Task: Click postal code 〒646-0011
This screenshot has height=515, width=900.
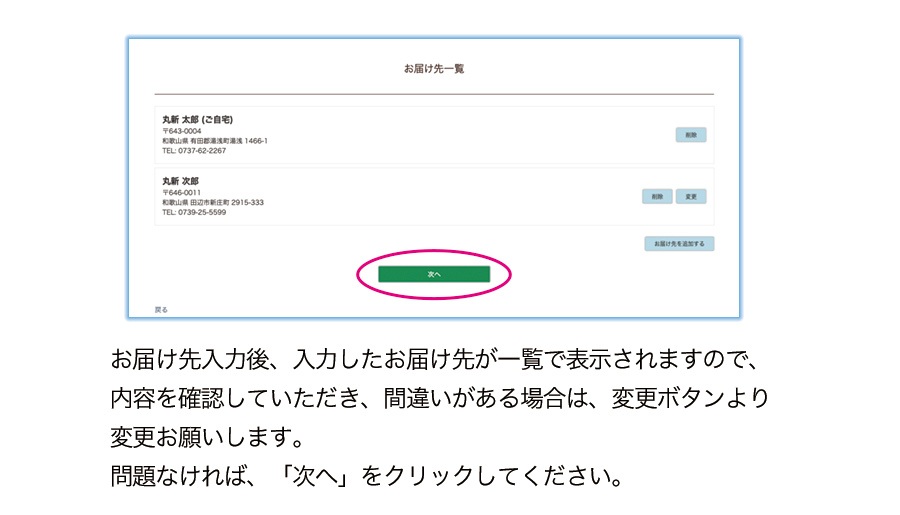Action: 182,192
